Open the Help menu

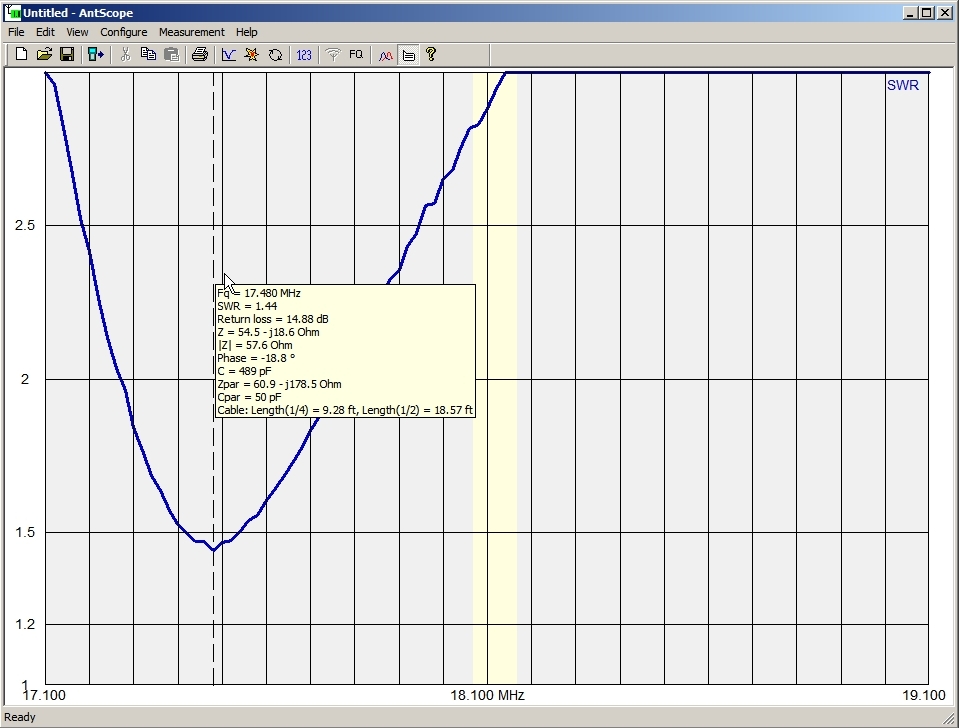[x=246, y=32]
